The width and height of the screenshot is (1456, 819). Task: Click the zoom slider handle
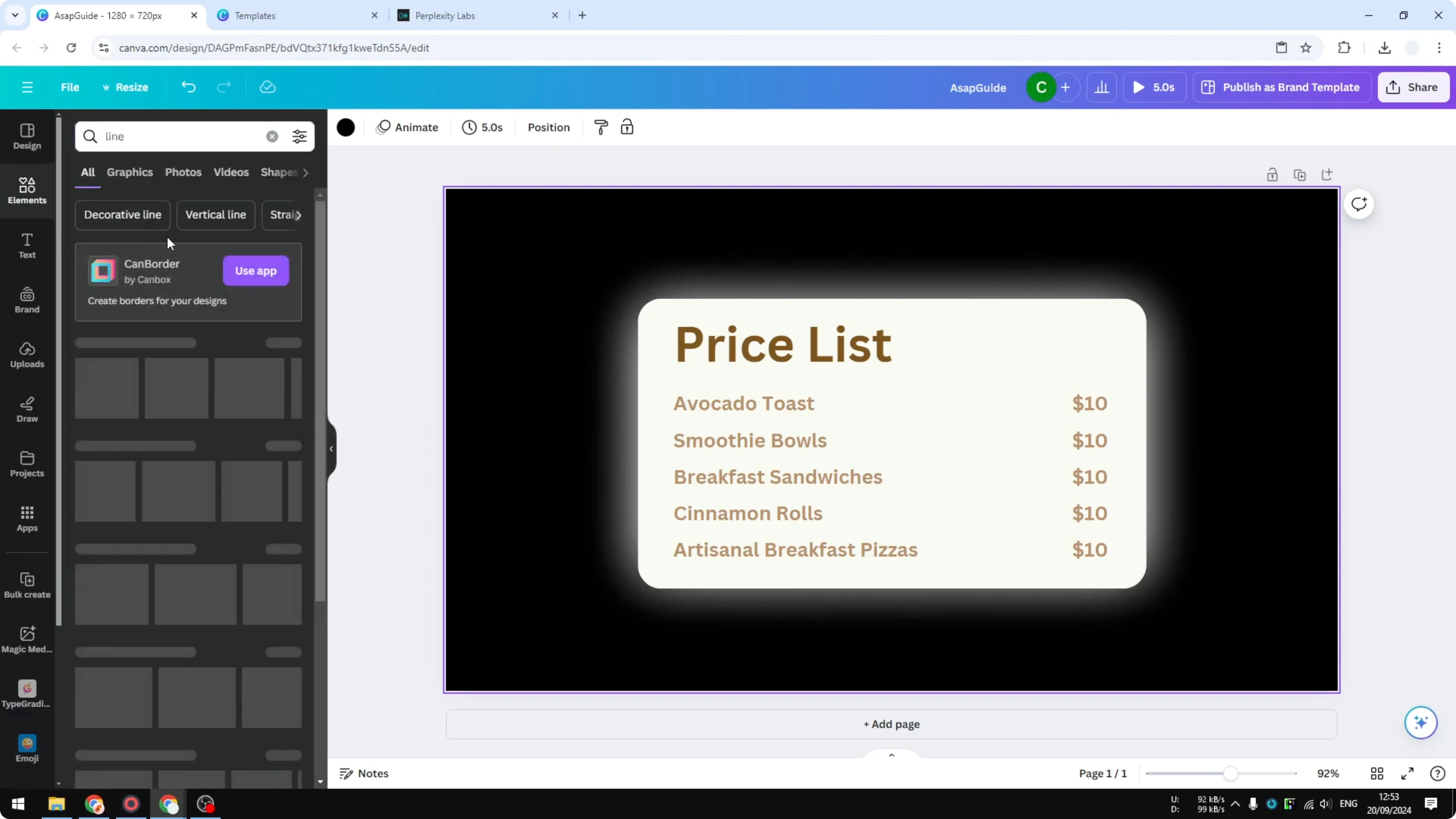(x=1230, y=773)
